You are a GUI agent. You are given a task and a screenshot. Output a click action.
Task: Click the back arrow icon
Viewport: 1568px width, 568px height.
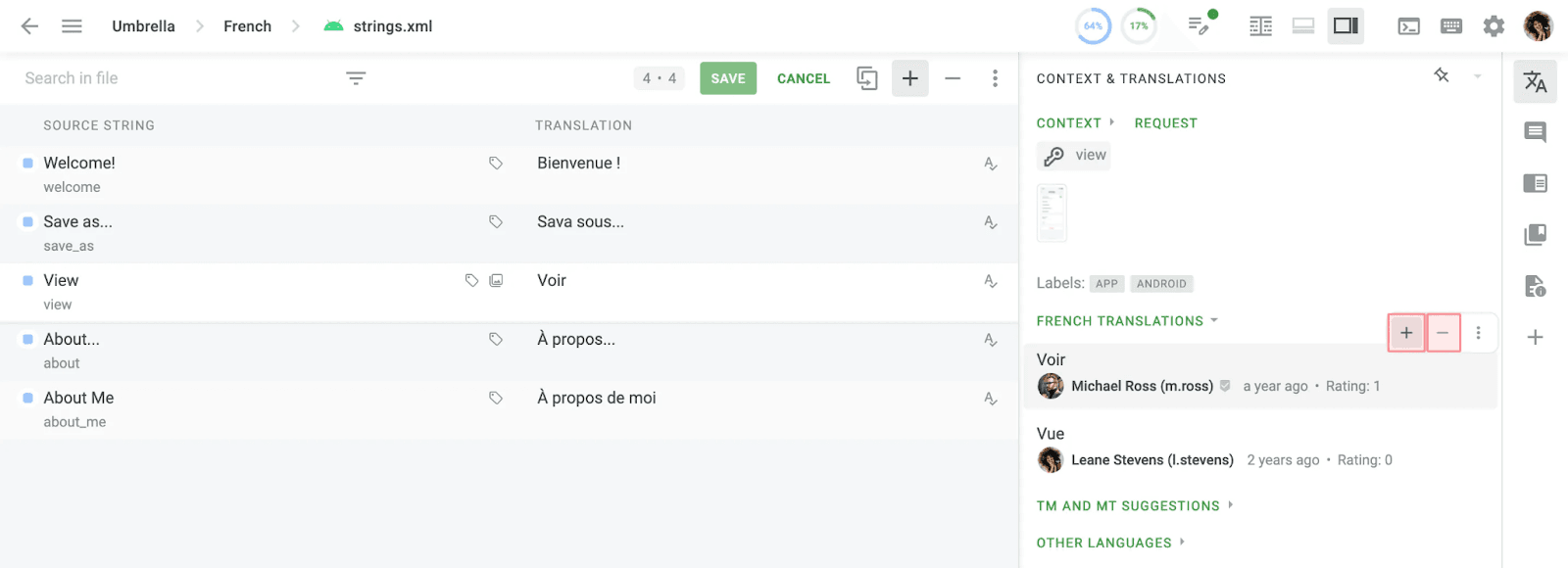[29, 26]
